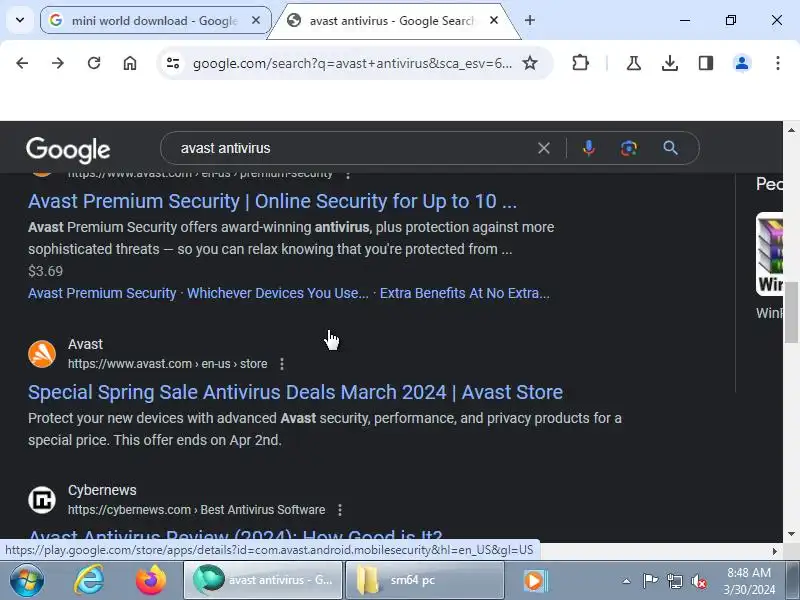Open the muted volume tray icon
800x600 pixels.
[x=698, y=581]
